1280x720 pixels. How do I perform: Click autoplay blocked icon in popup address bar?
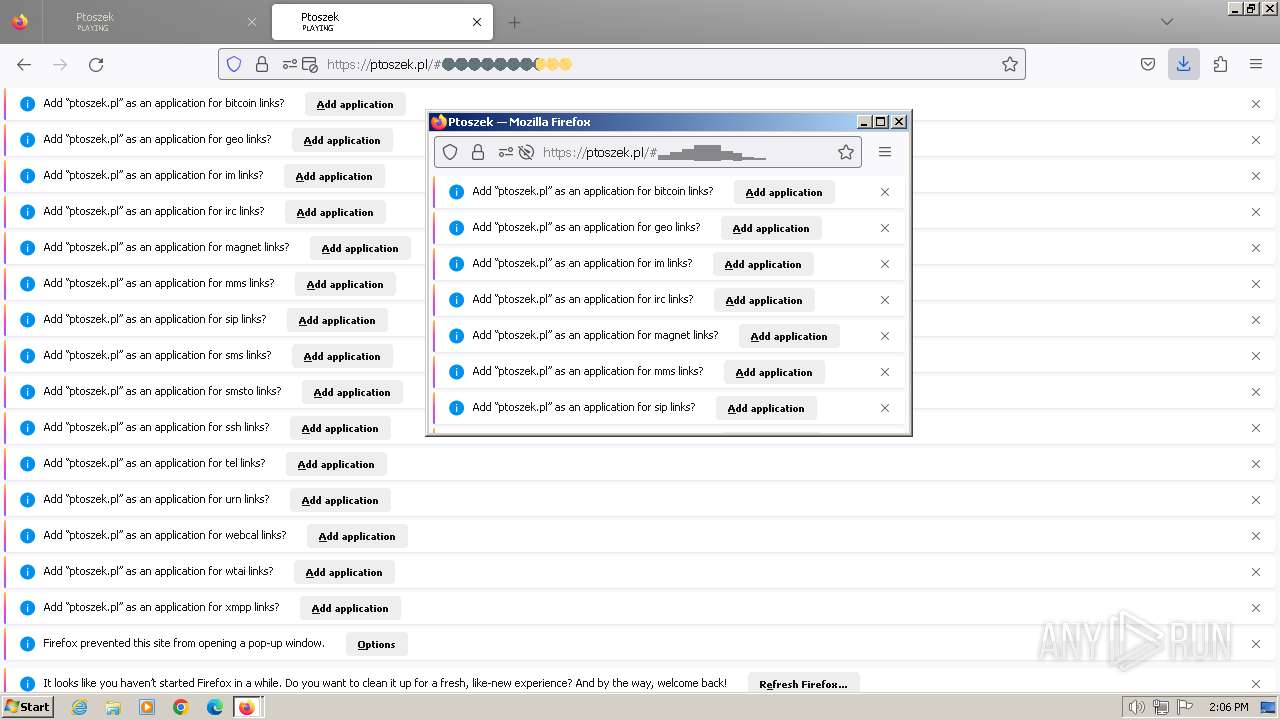(526, 152)
